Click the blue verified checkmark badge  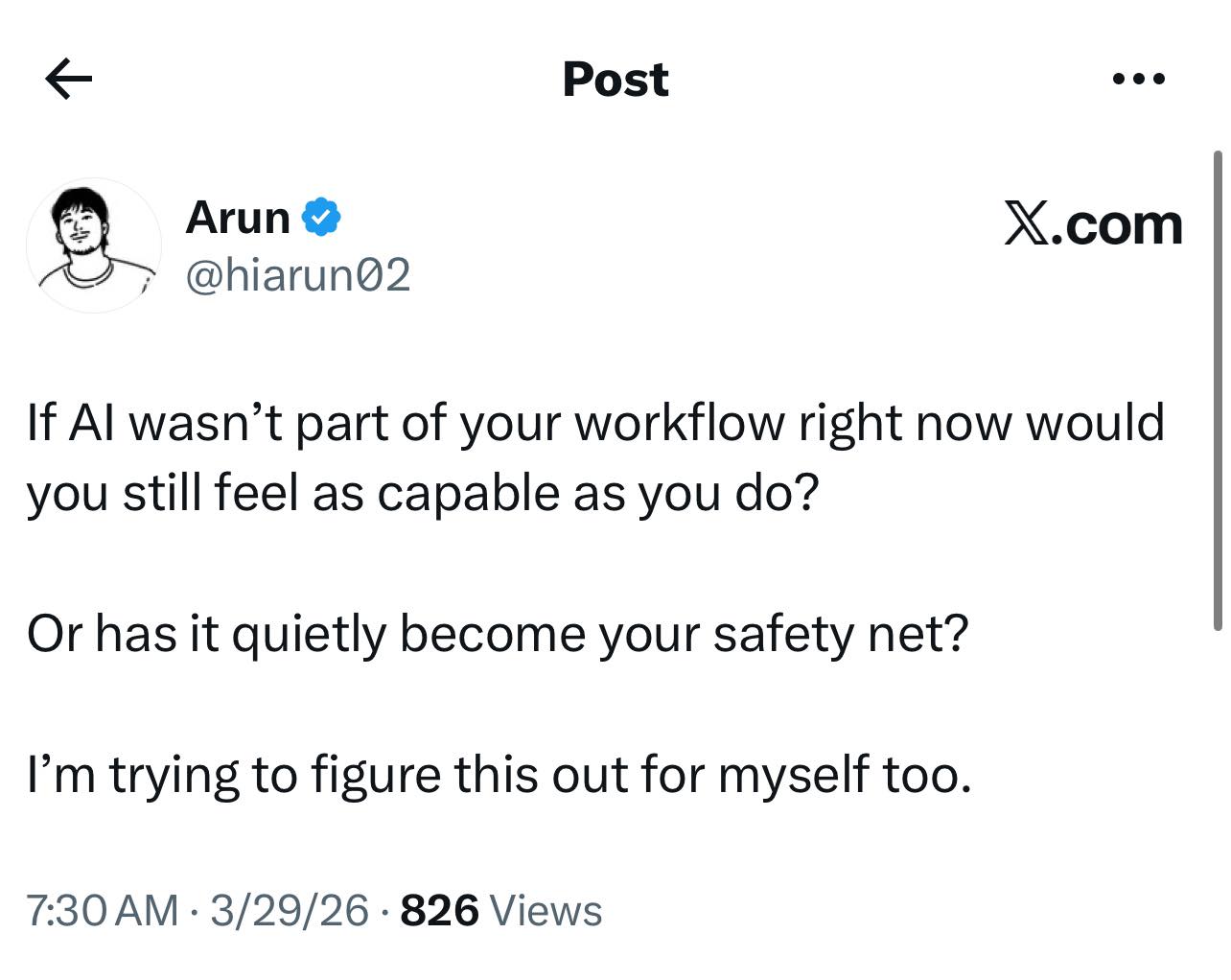pos(321,218)
